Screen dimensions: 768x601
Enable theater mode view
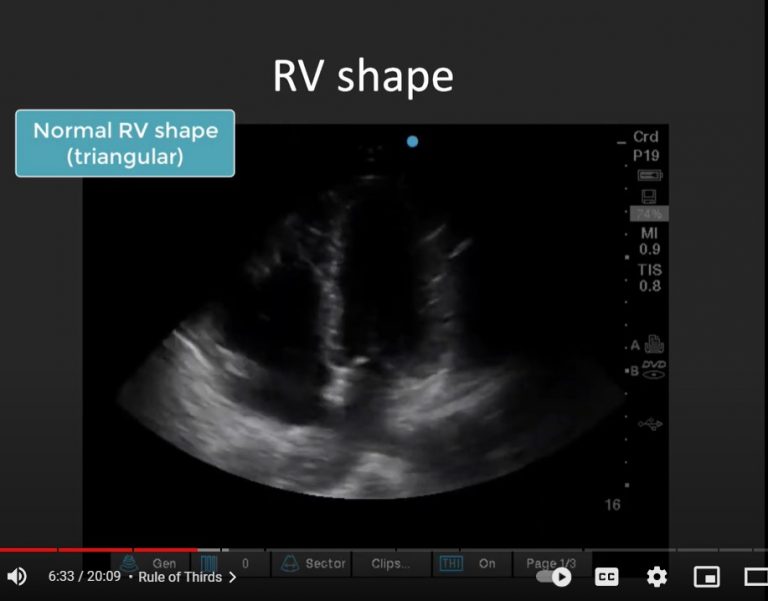[x=755, y=577]
